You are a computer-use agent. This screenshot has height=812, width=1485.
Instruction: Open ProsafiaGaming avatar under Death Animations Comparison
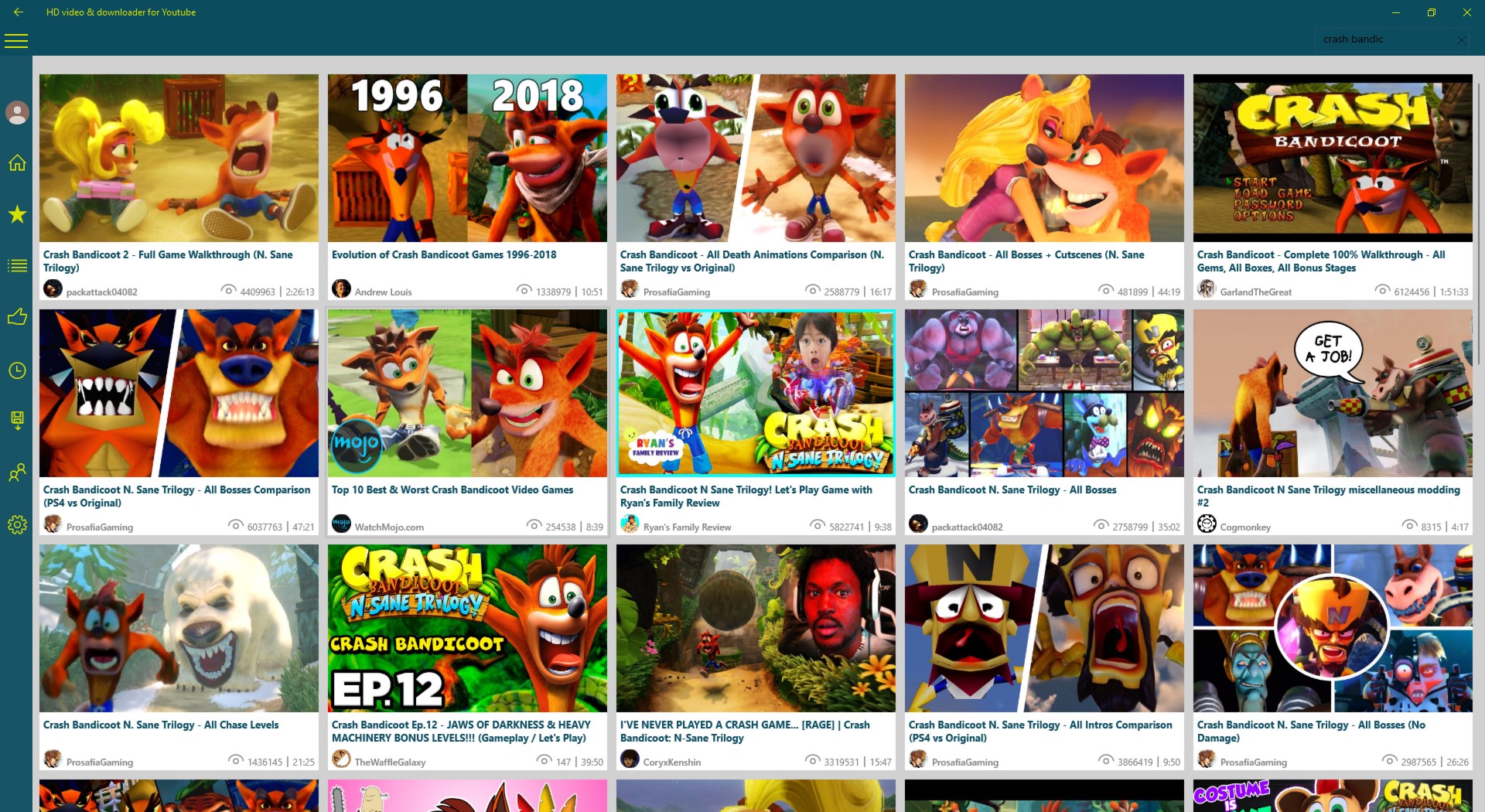[x=630, y=289]
